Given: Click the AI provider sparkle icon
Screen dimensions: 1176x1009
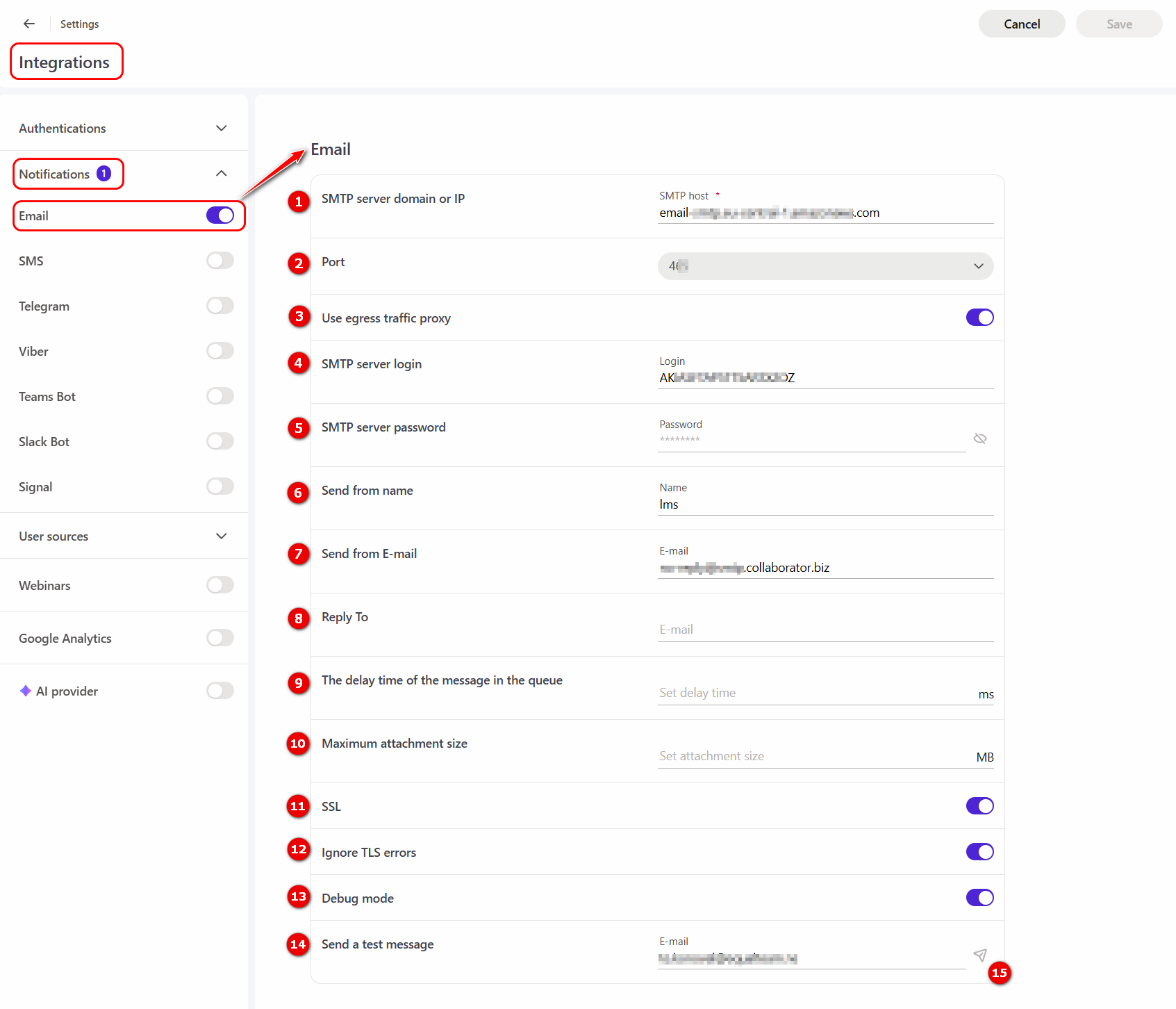Looking at the screenshot, I should coord(26,691).
